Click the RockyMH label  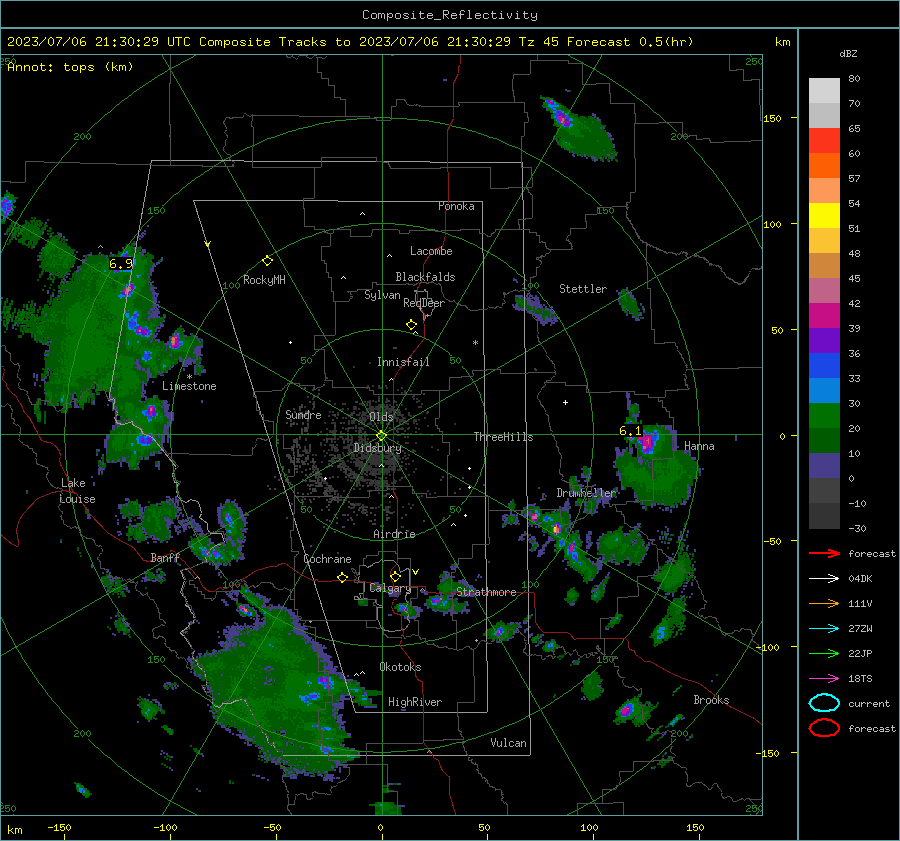click(x=264, y=280)
